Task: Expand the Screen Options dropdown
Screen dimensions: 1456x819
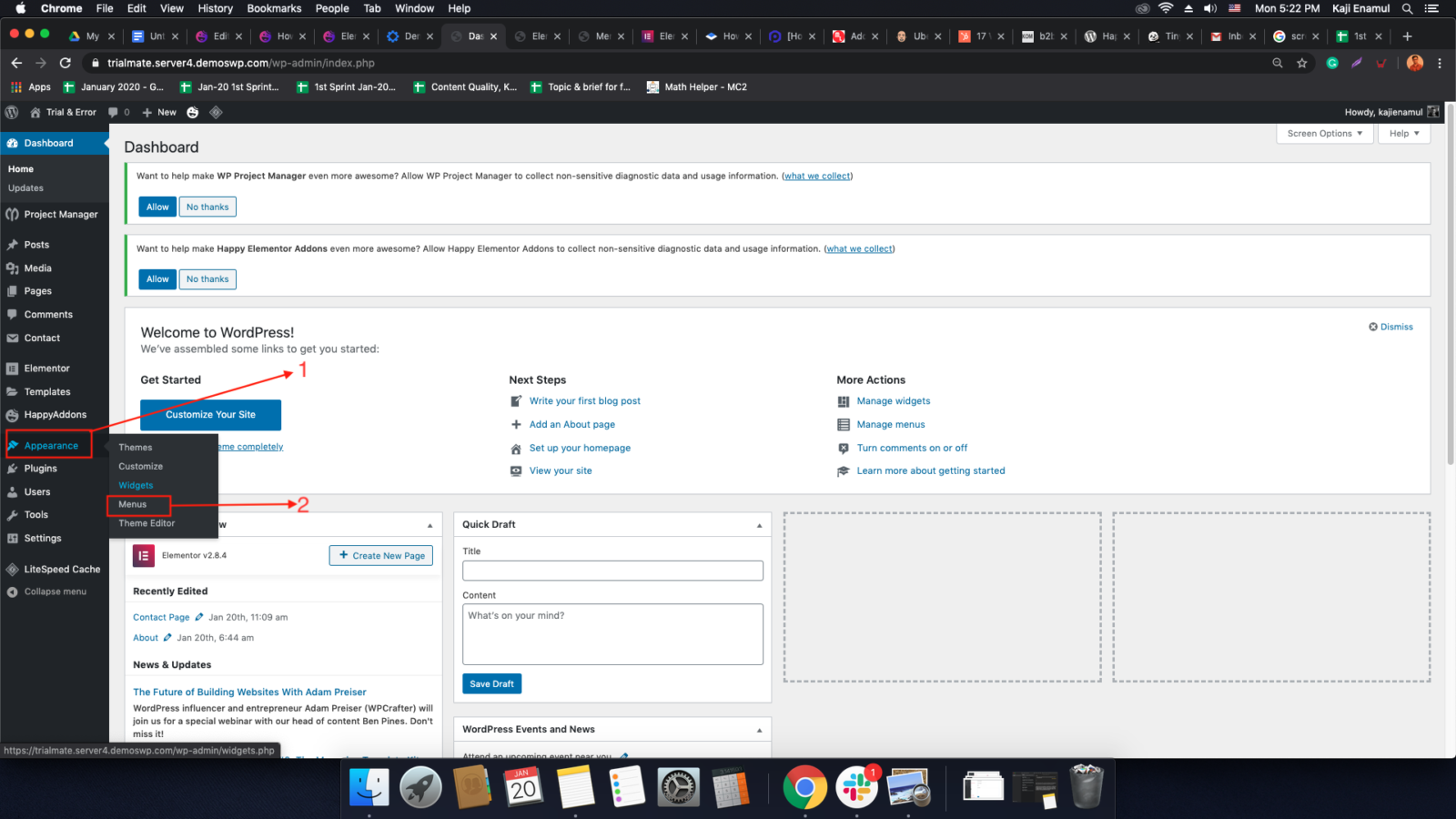Action: coord(1325,134)
